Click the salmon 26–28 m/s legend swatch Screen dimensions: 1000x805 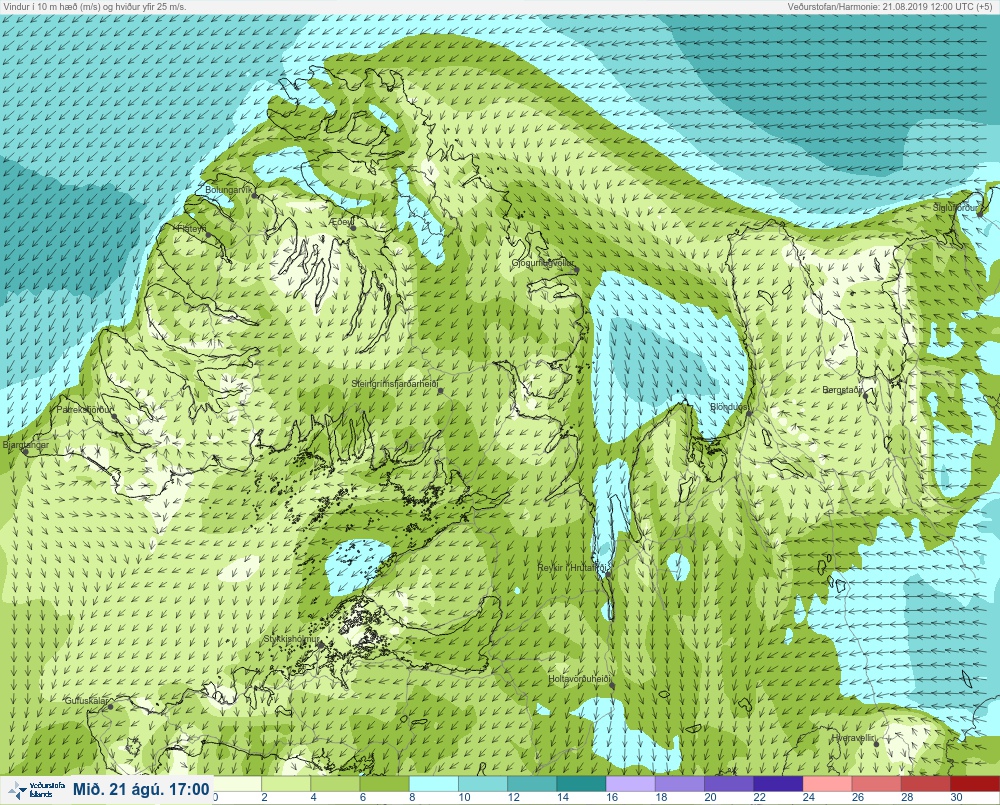876,783
